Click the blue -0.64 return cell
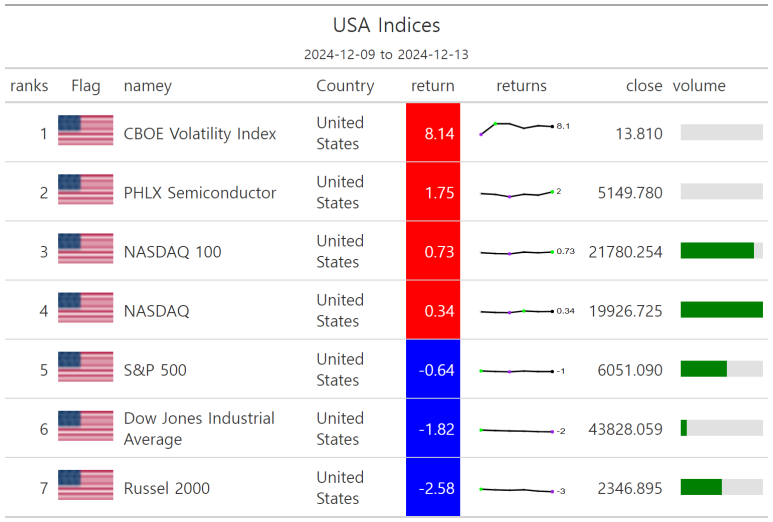 [433, 369]
